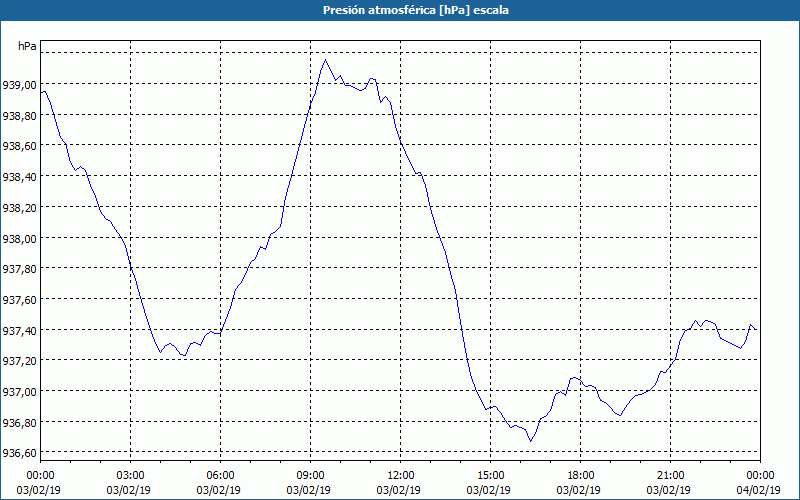The image size is (800, 500).
Task: Click the 18:00 time label
Action: pyautogui.click(x=581, y=476)
